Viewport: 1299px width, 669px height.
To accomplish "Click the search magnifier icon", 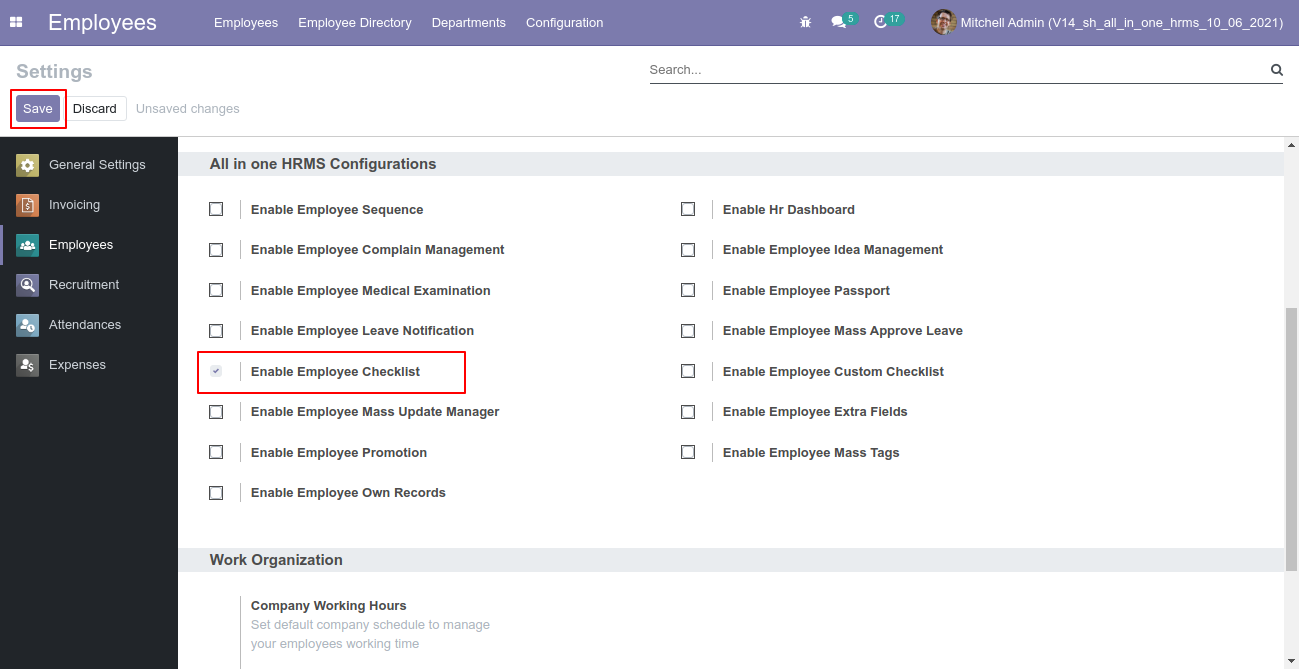I will point(1276,70).
